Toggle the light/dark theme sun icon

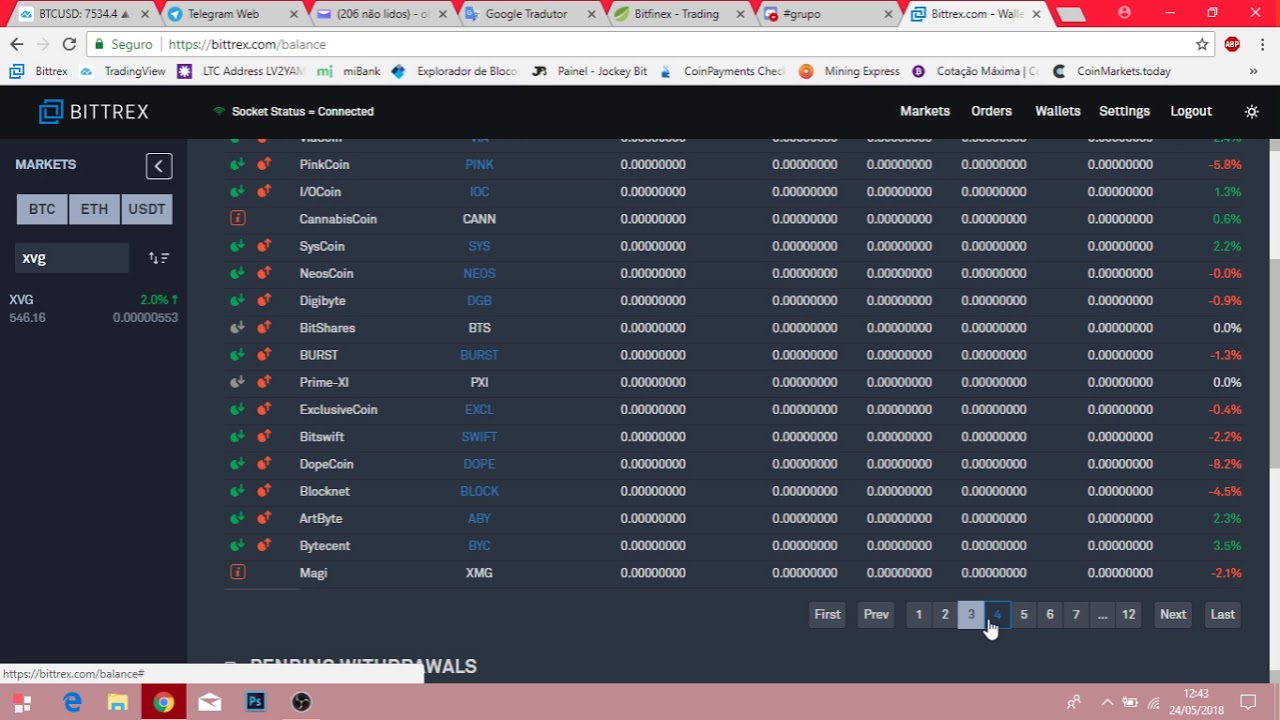1251,111
